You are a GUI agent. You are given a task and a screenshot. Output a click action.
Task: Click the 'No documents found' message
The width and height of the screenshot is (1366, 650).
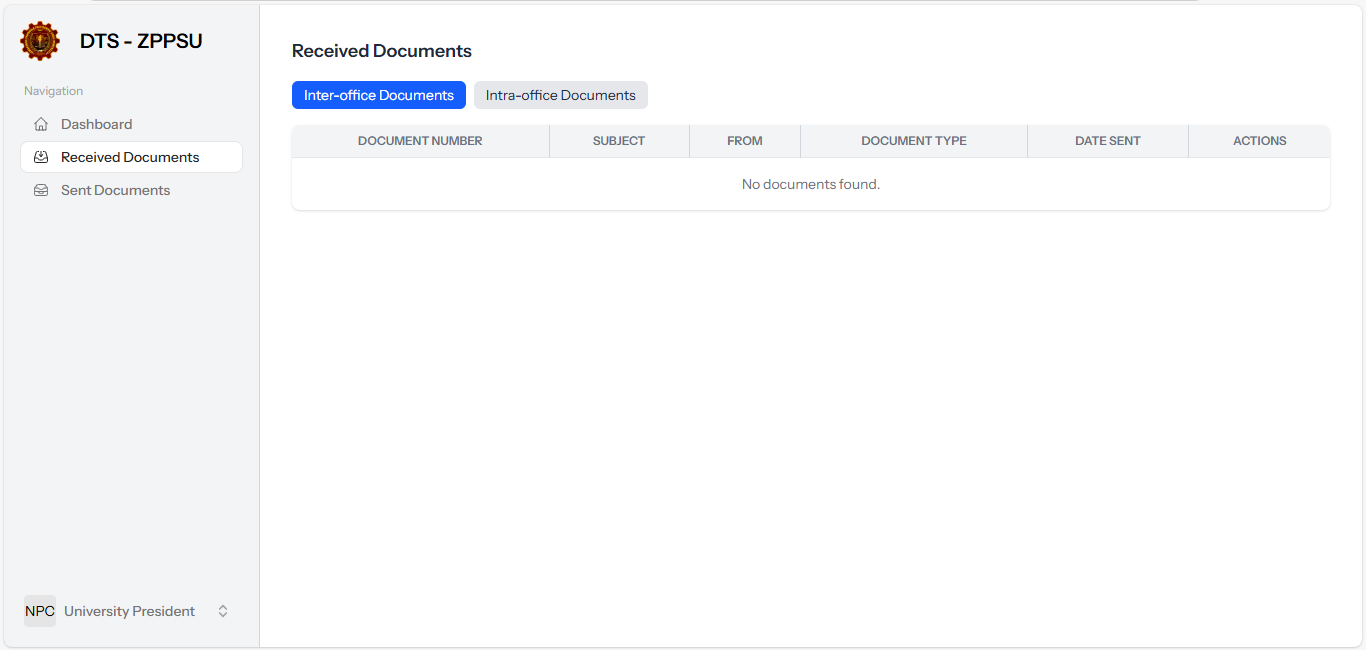(x=810, y=184)
